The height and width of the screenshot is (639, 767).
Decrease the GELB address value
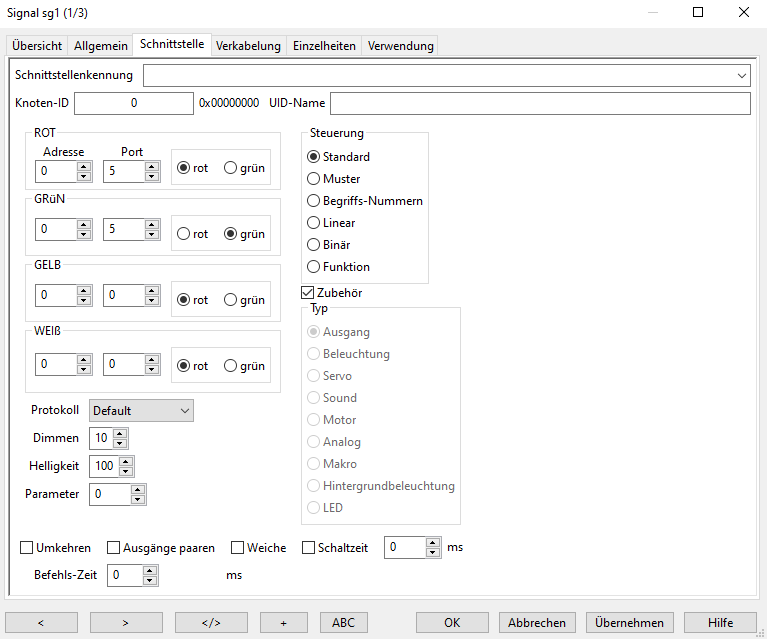(84, 300)
